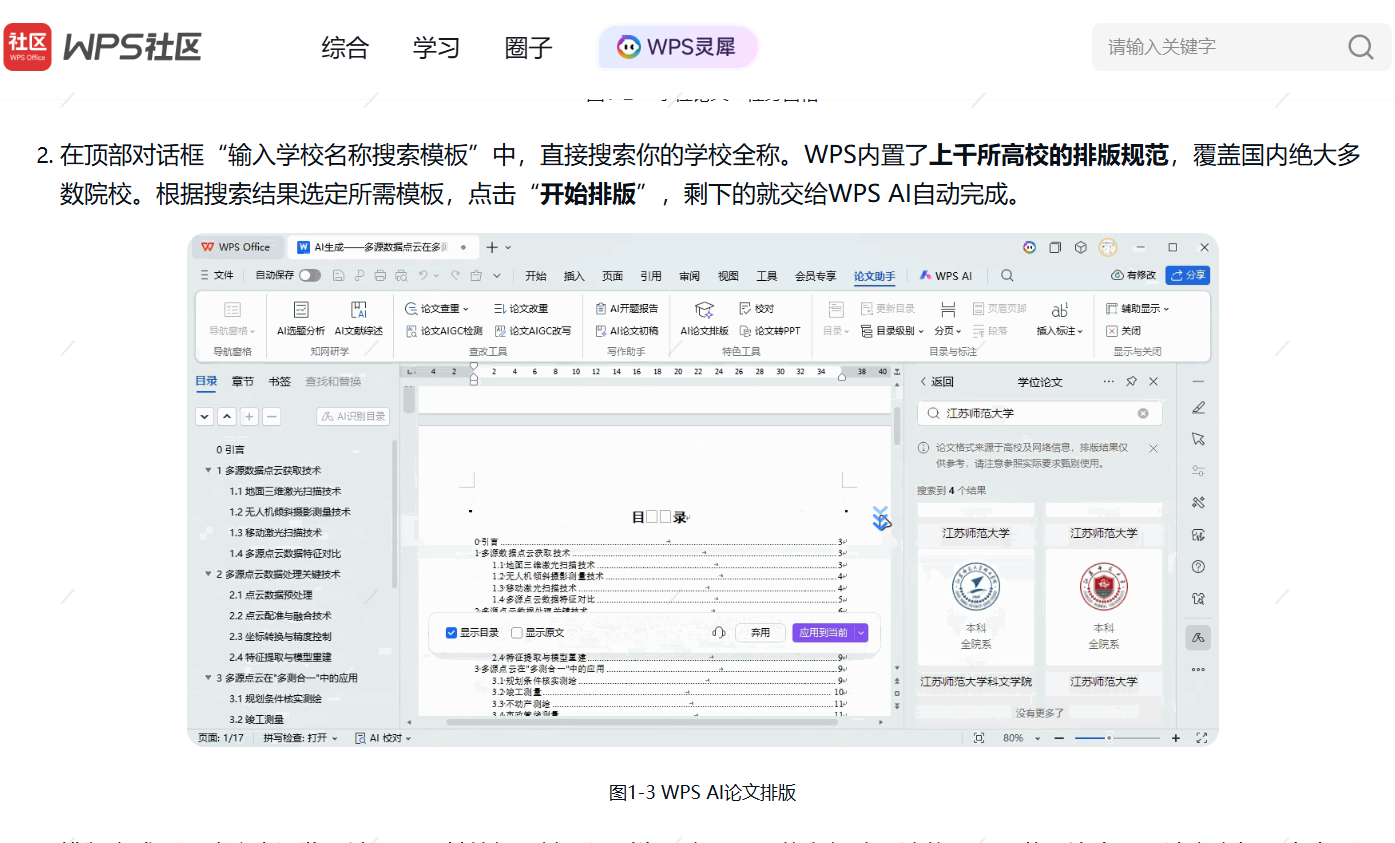1395x843 pixels.
Task: Collapse the 2 多源点云数据处理关键技术 outline node
Action: pos(208,574)
